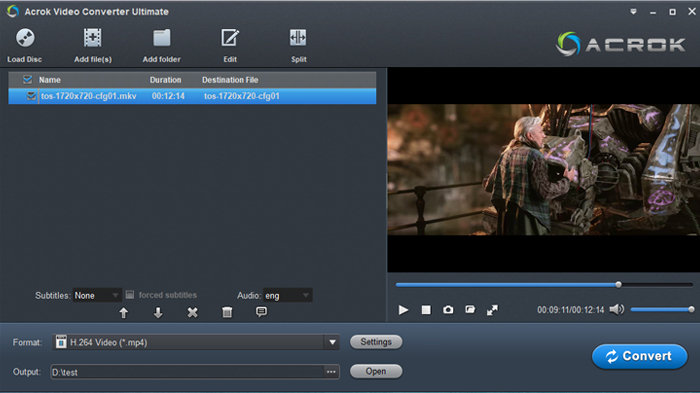The image size is (700, 393).
Task: Play the preview video
Action: 403,310
